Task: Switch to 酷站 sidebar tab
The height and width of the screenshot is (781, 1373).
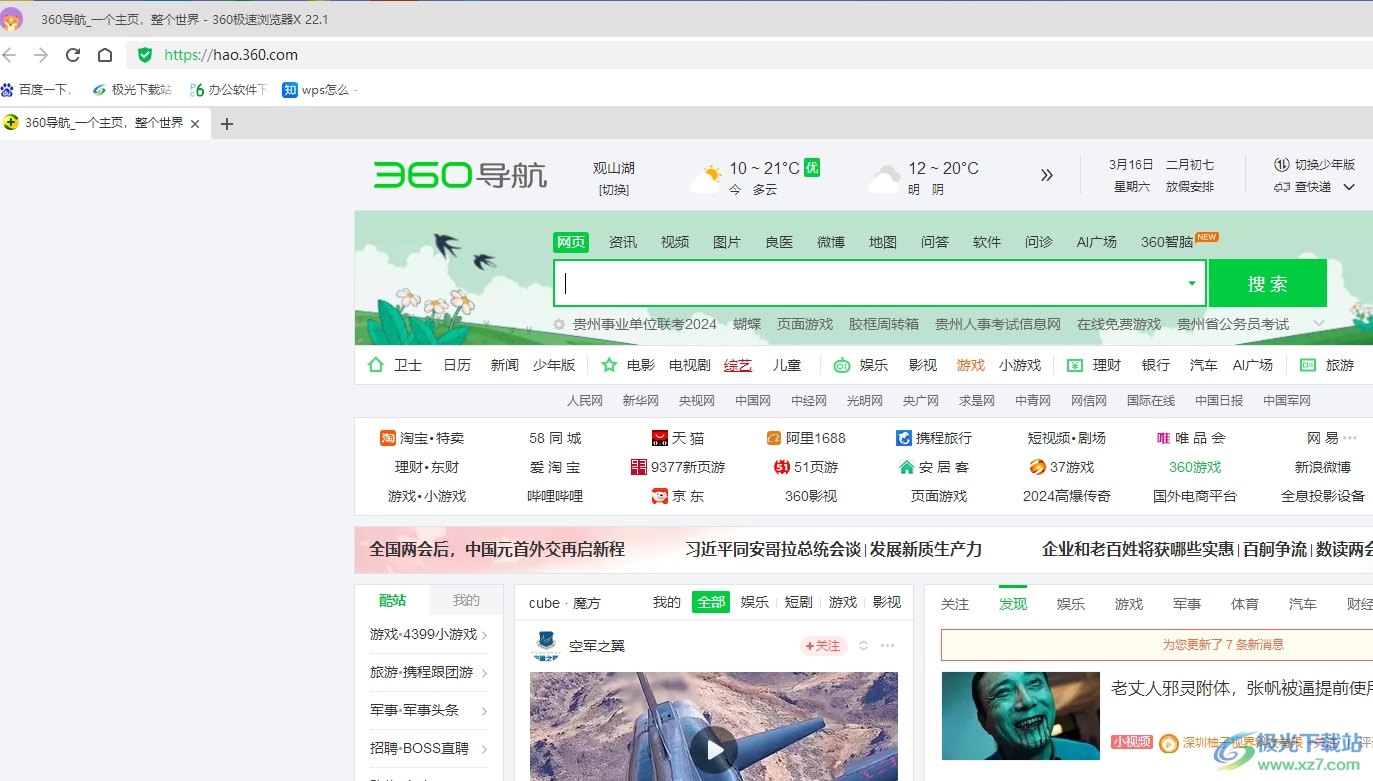Action: pyautogui.click(x=392, y=600)
